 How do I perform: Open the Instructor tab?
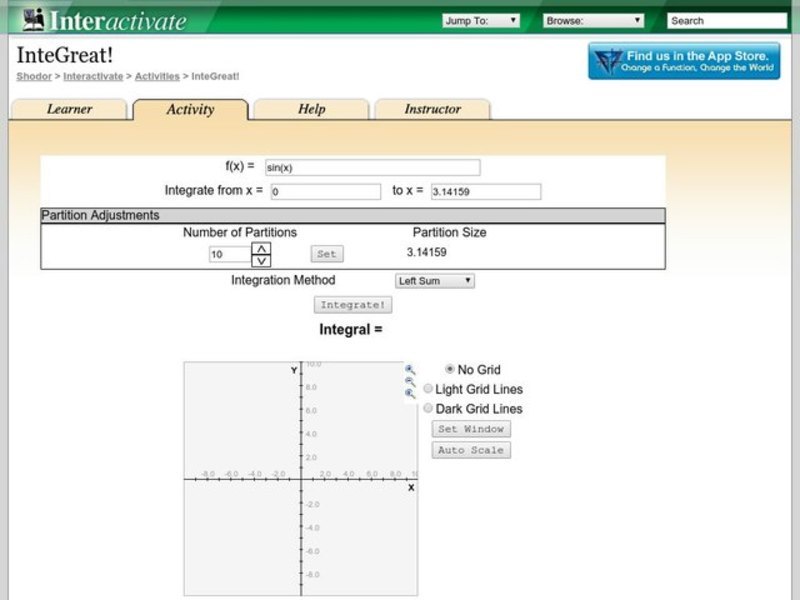tap(432, 110)
